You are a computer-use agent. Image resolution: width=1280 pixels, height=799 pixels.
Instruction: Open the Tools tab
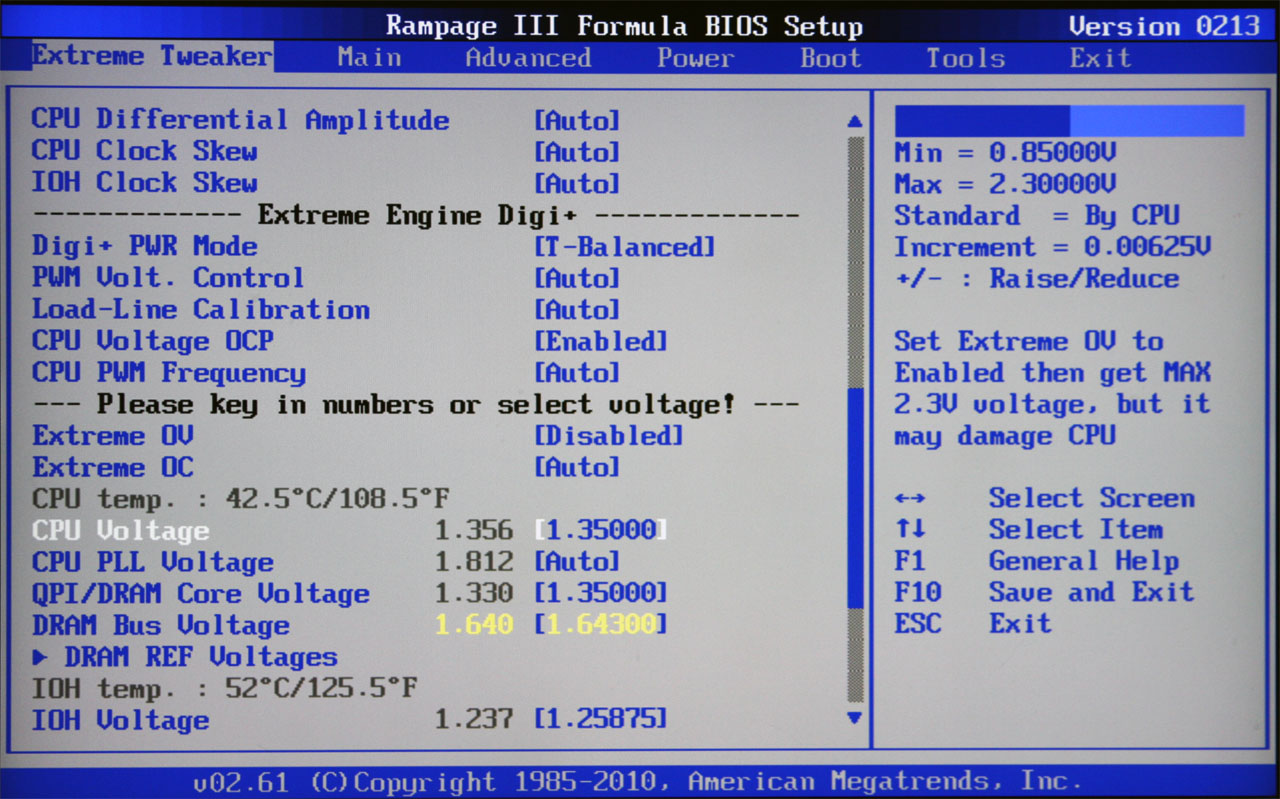click(965, 57)
